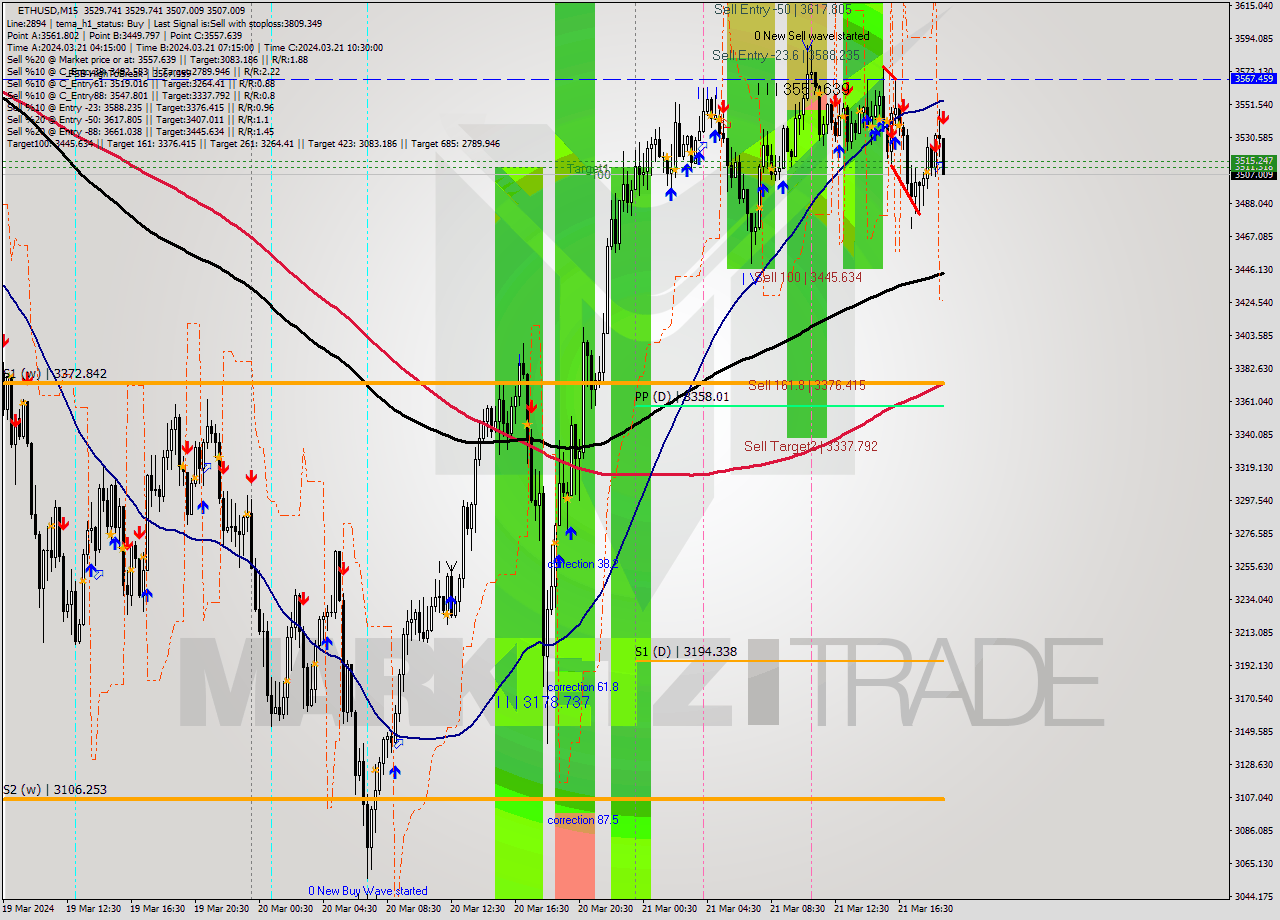
Task: Click the black 3507.009 current price tag
Action: point(1253,175)
